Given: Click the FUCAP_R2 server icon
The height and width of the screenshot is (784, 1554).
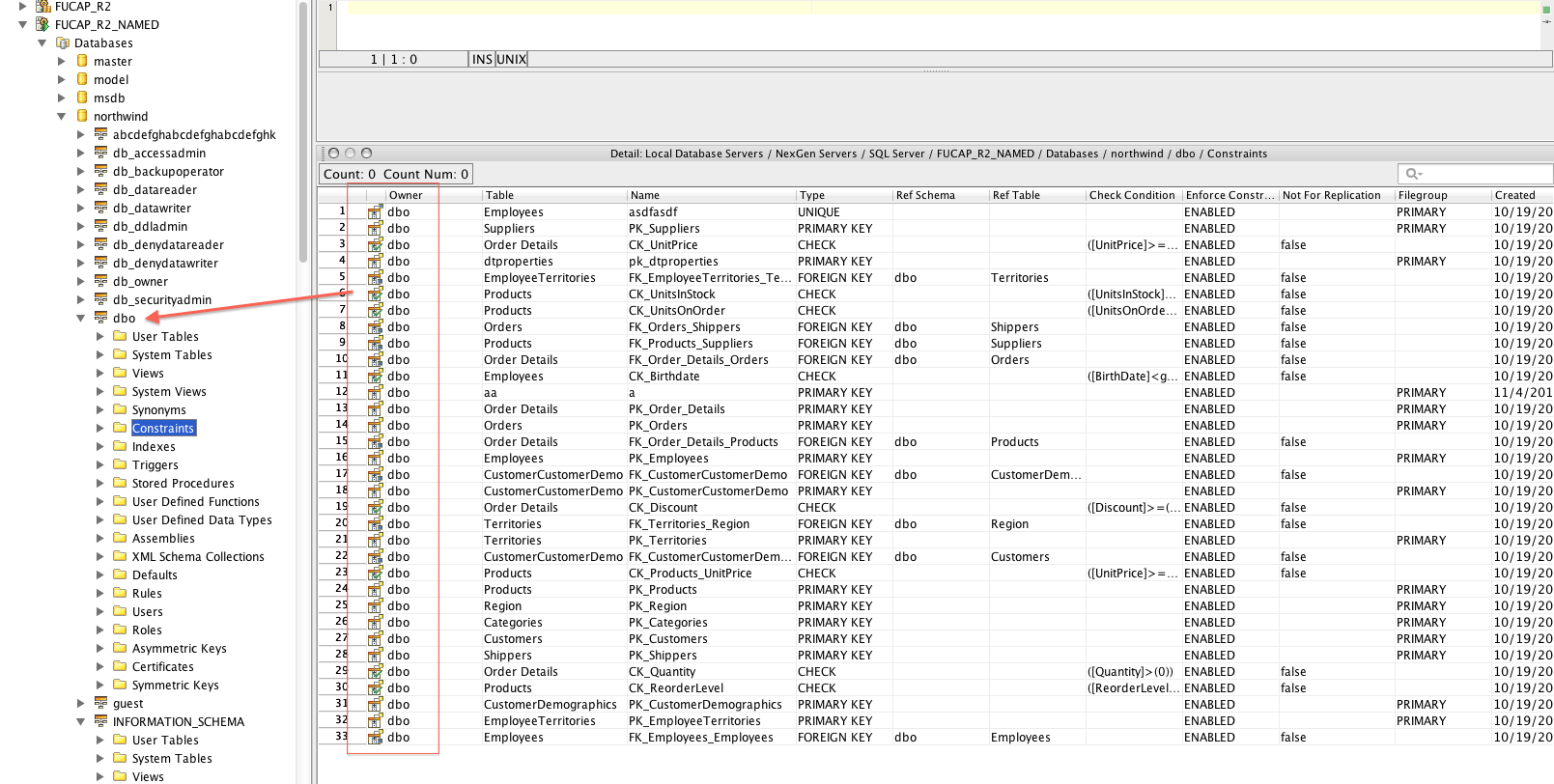Looking at the screenshot, I should pyautogui.click(x=42, y=6).
